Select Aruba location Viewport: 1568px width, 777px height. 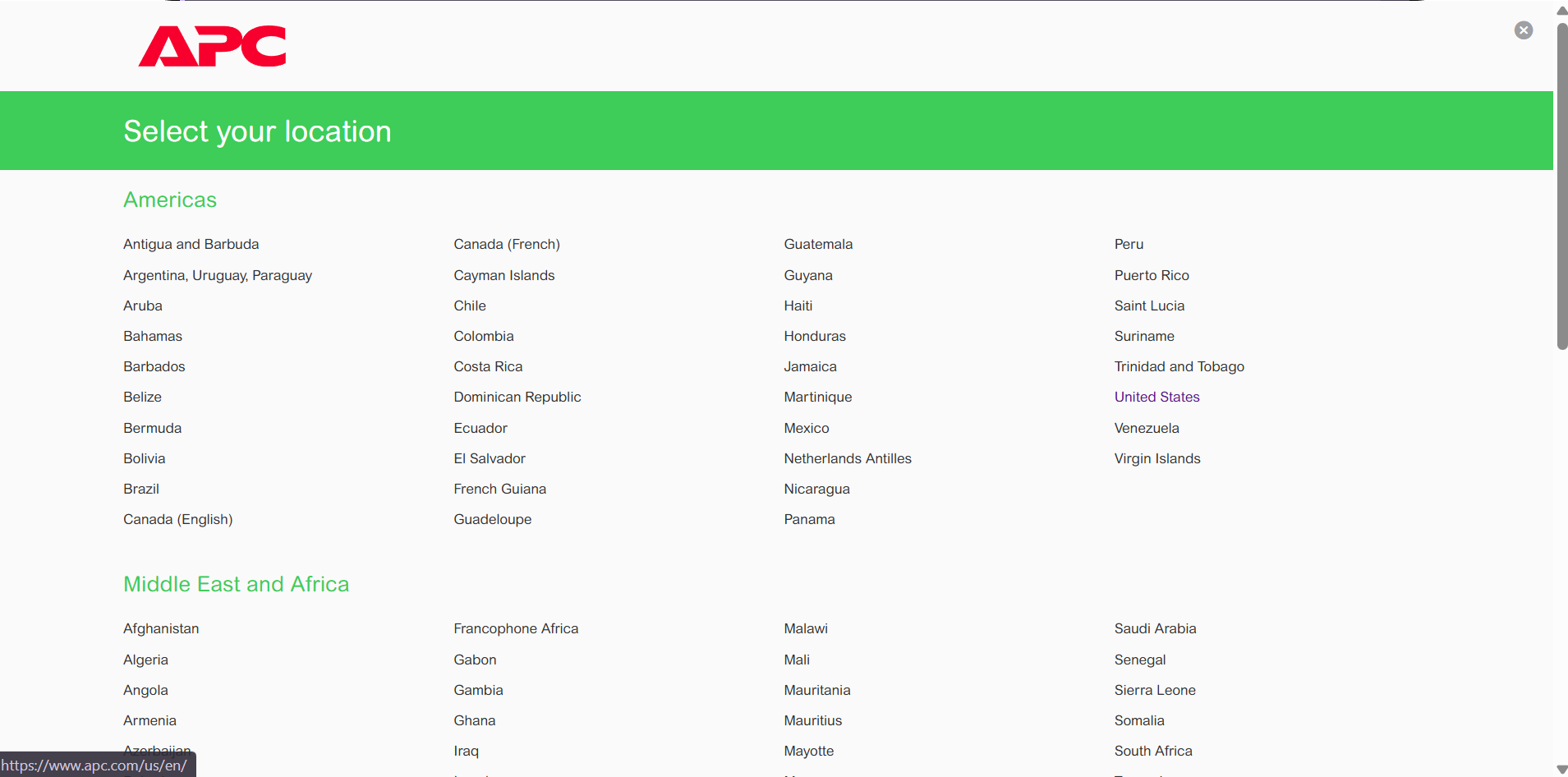(x=143, y=306)
